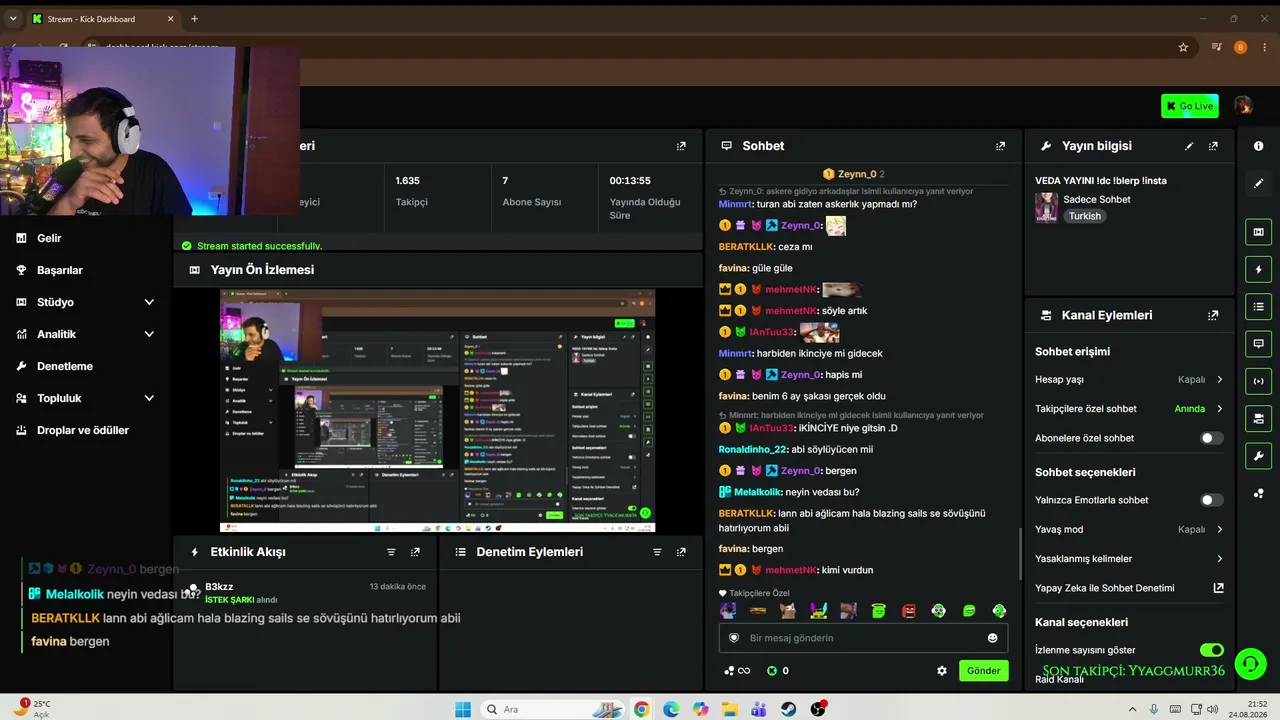Click the pencil edit icon in right sidebar
Viewport: 1280px width, 720px height.
click(1258, 184)
